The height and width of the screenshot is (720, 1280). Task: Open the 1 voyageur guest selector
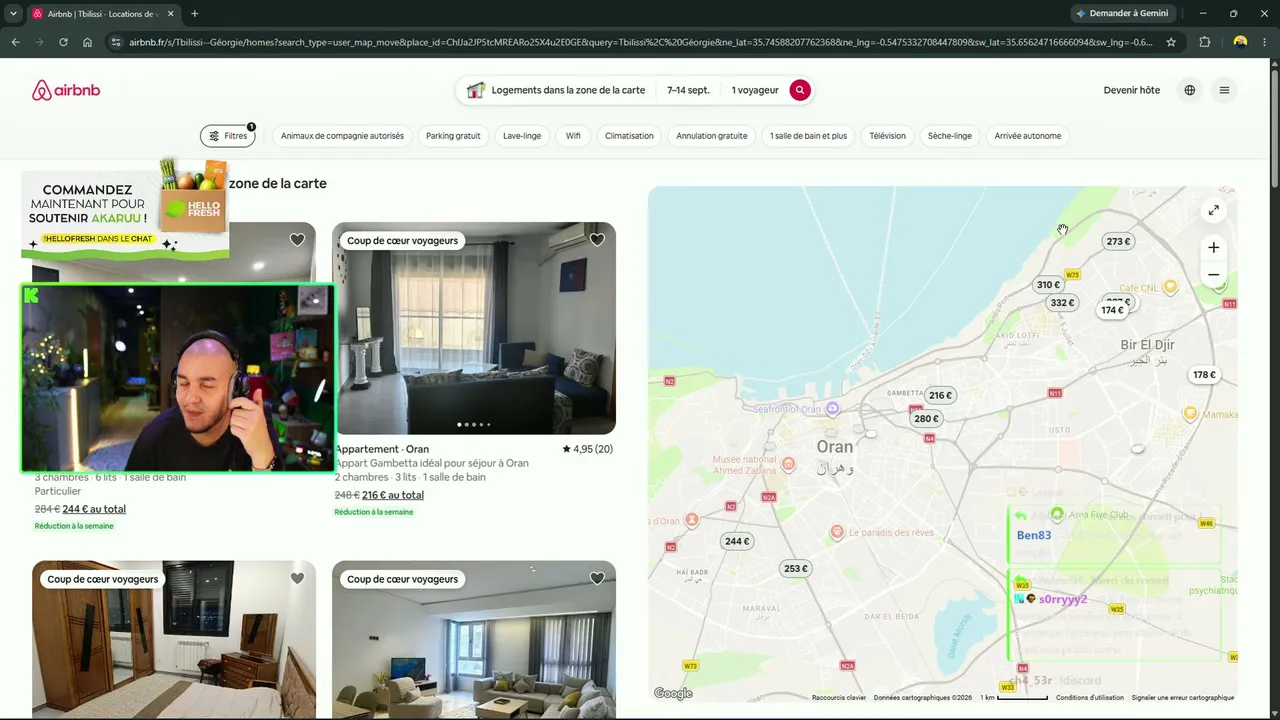tap(754, 90)
